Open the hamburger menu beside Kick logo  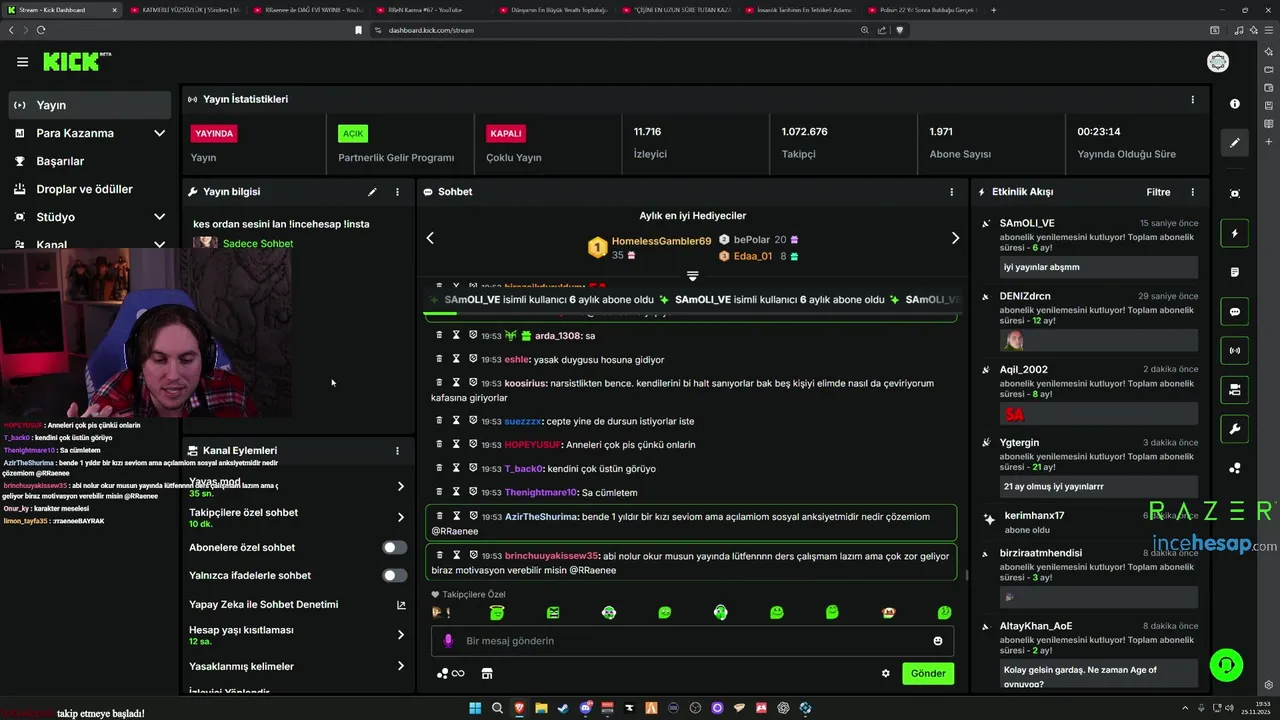(x=22, y=62)
